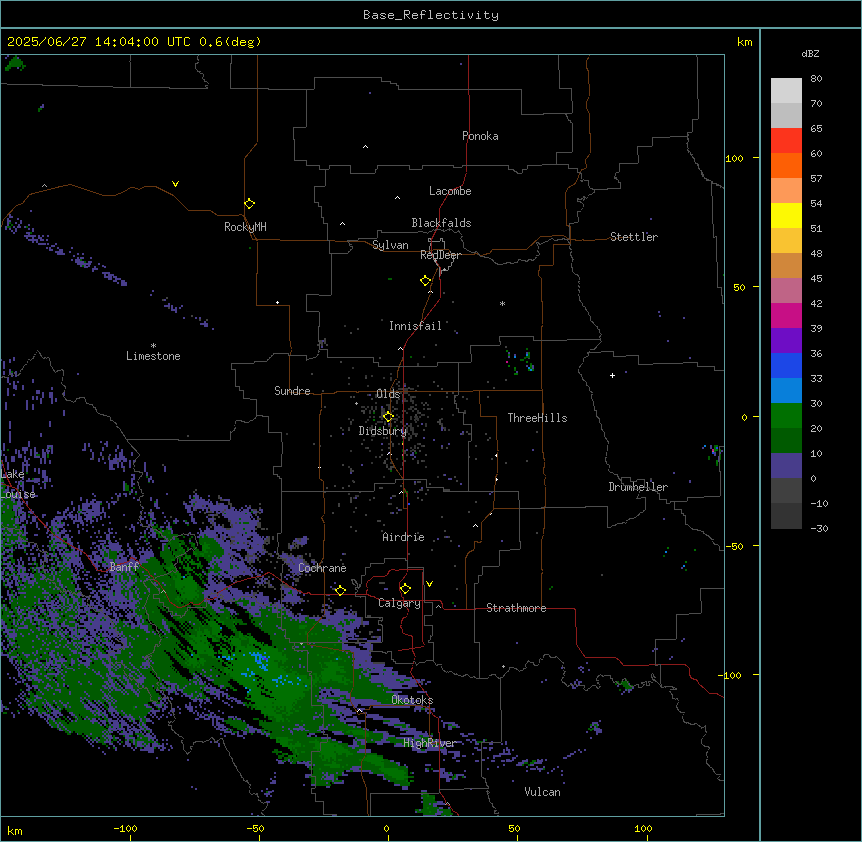Select the Vulcan label

click(542, 792)
